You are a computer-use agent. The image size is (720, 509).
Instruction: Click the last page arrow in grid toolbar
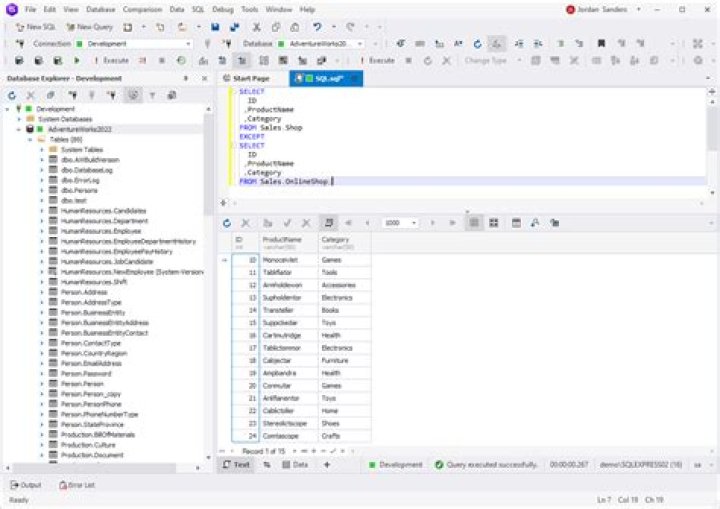pos(452,223)
